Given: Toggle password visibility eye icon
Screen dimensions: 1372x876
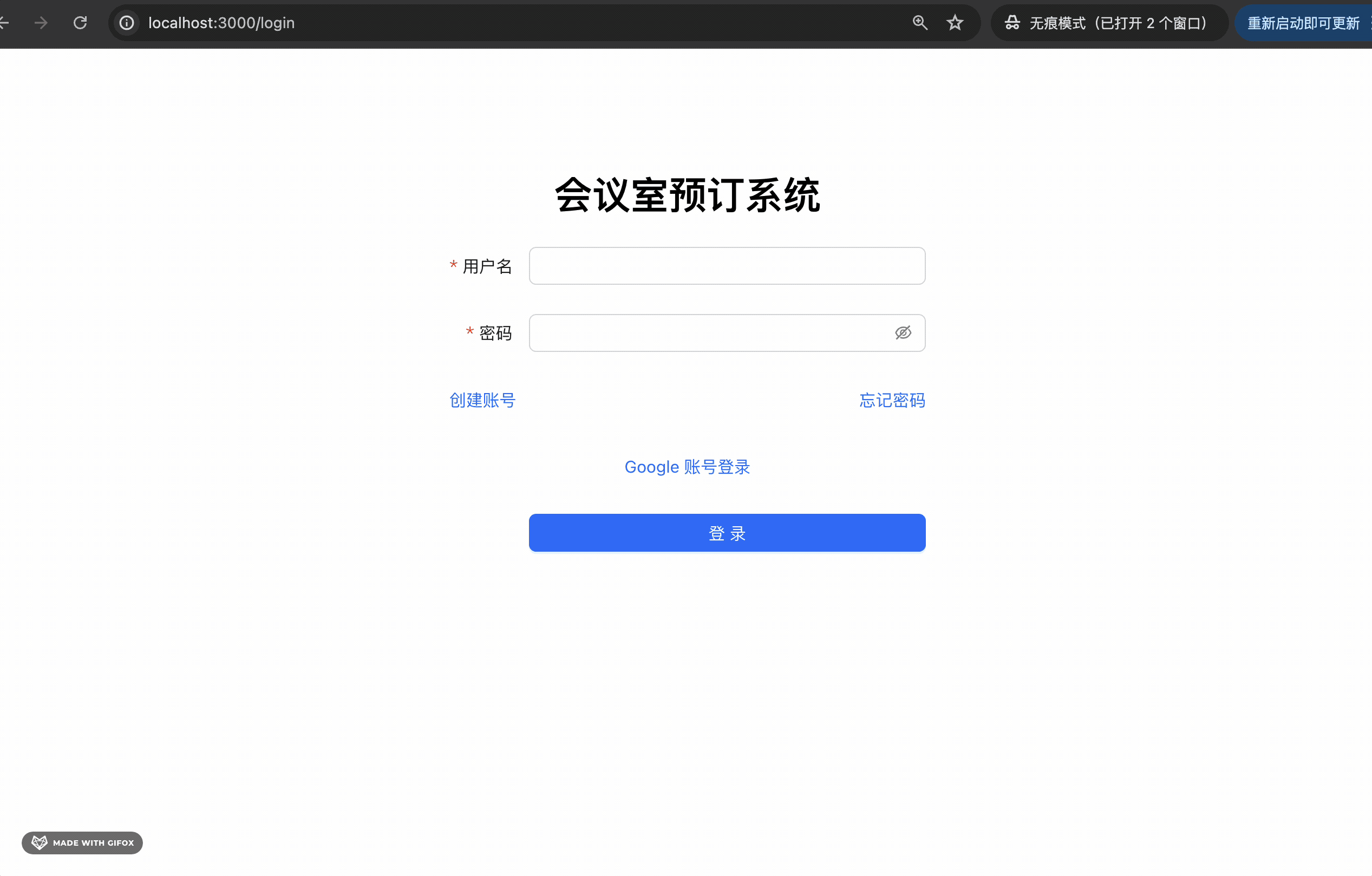Looking at the screenshot, I should click(903, 332).
